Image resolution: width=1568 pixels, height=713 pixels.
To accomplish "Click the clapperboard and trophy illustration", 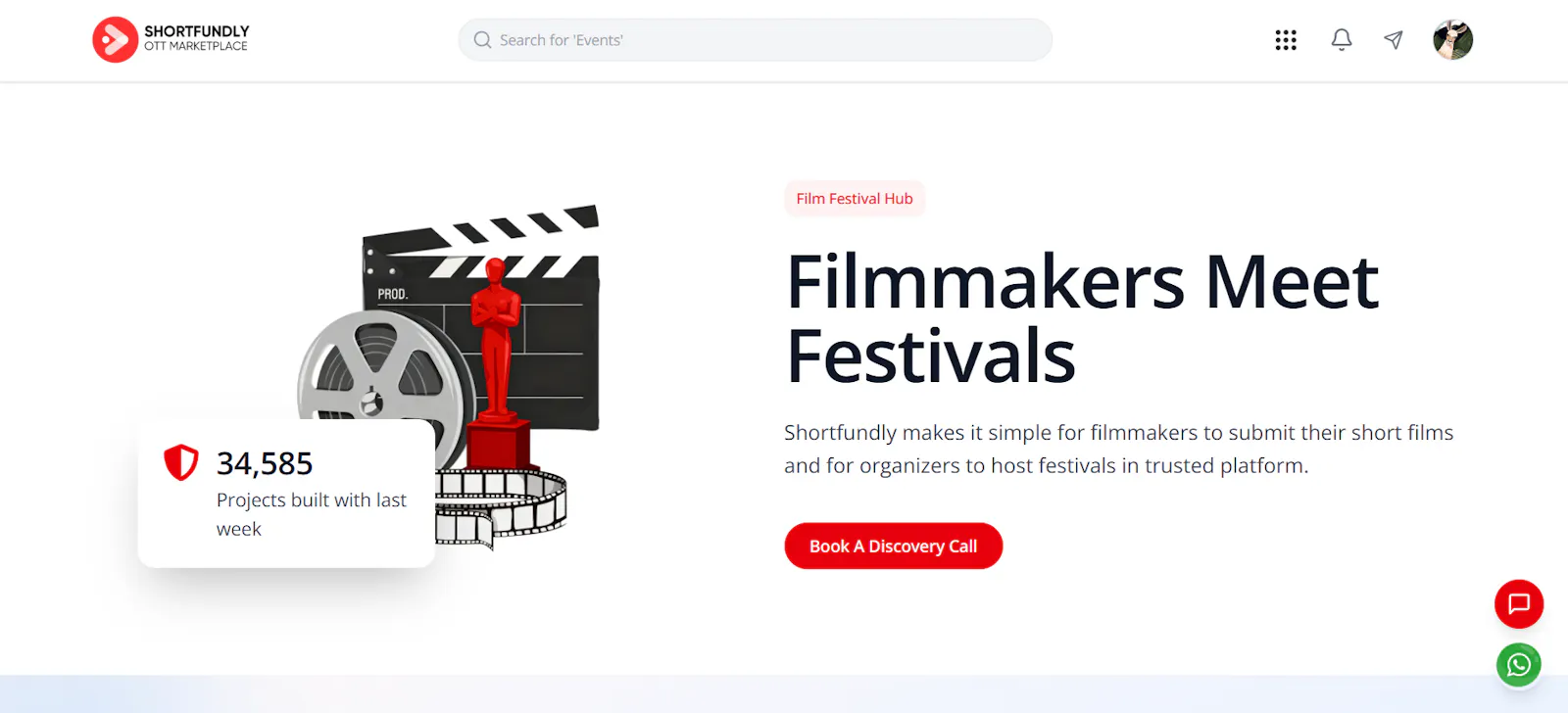I will [x=449, y=377].
